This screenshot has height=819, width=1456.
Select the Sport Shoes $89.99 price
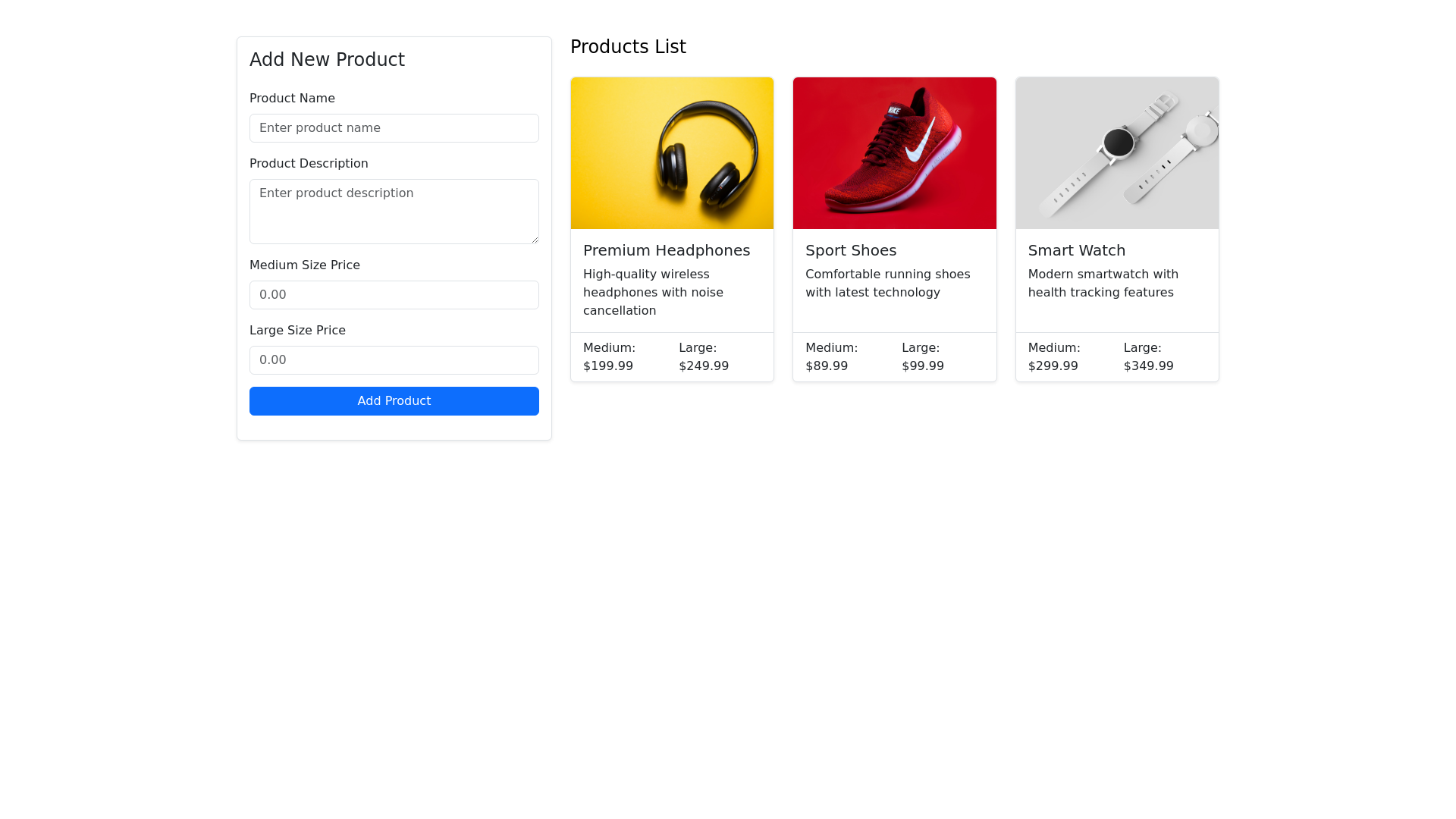(x=827, y=366)
